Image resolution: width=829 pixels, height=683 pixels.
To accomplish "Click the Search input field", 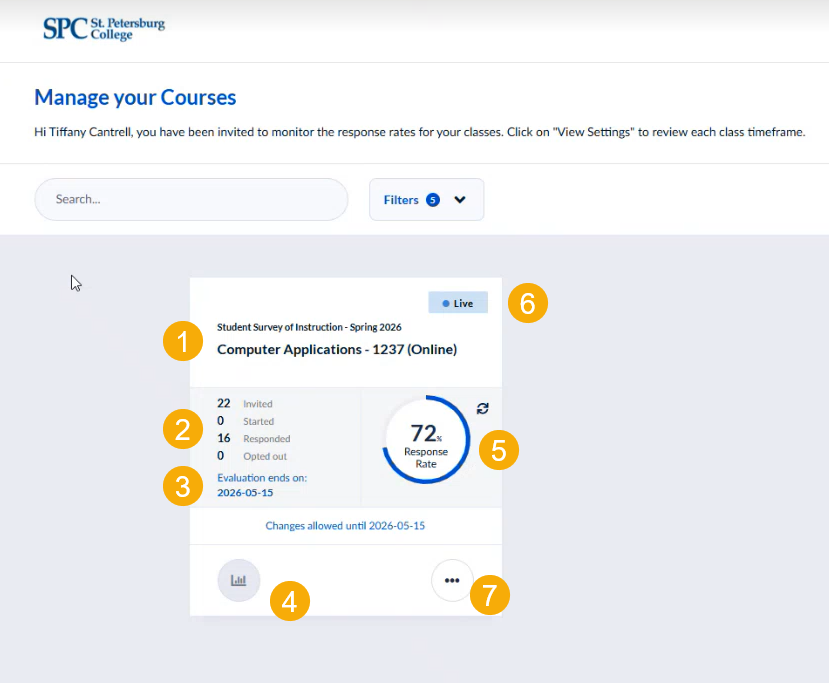I will (191, 199).
